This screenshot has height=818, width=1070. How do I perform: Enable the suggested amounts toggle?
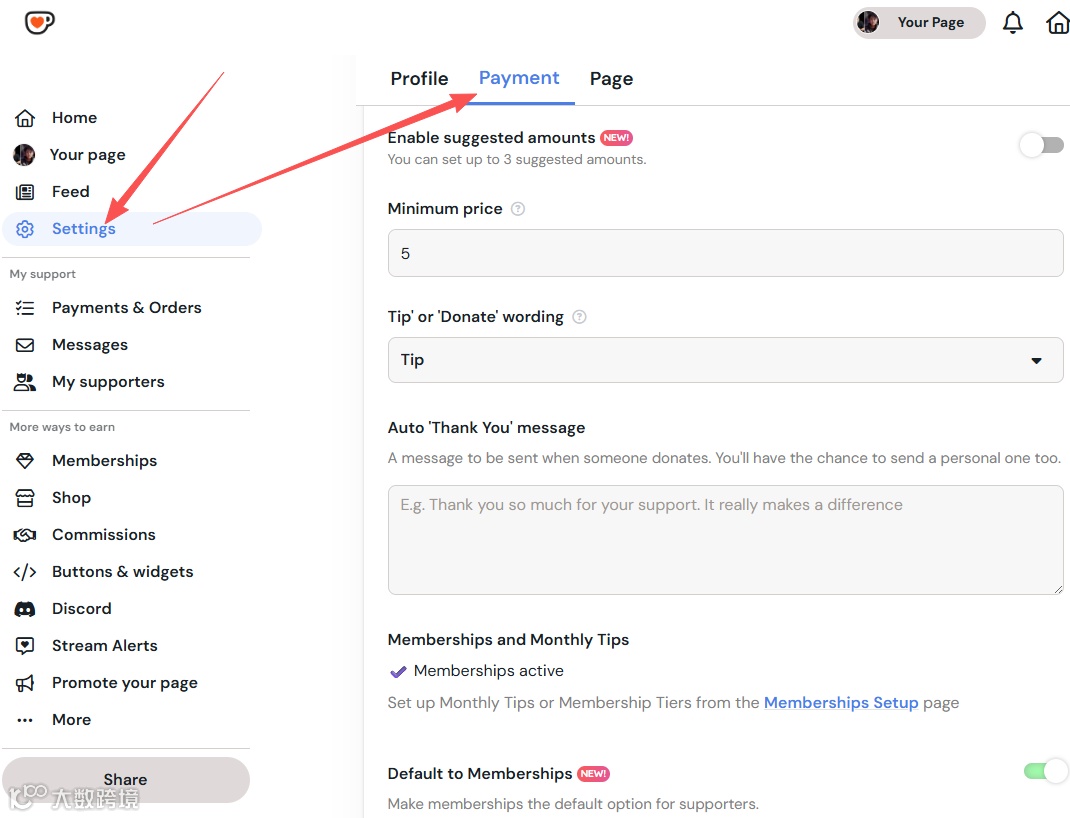(1041, 146)
